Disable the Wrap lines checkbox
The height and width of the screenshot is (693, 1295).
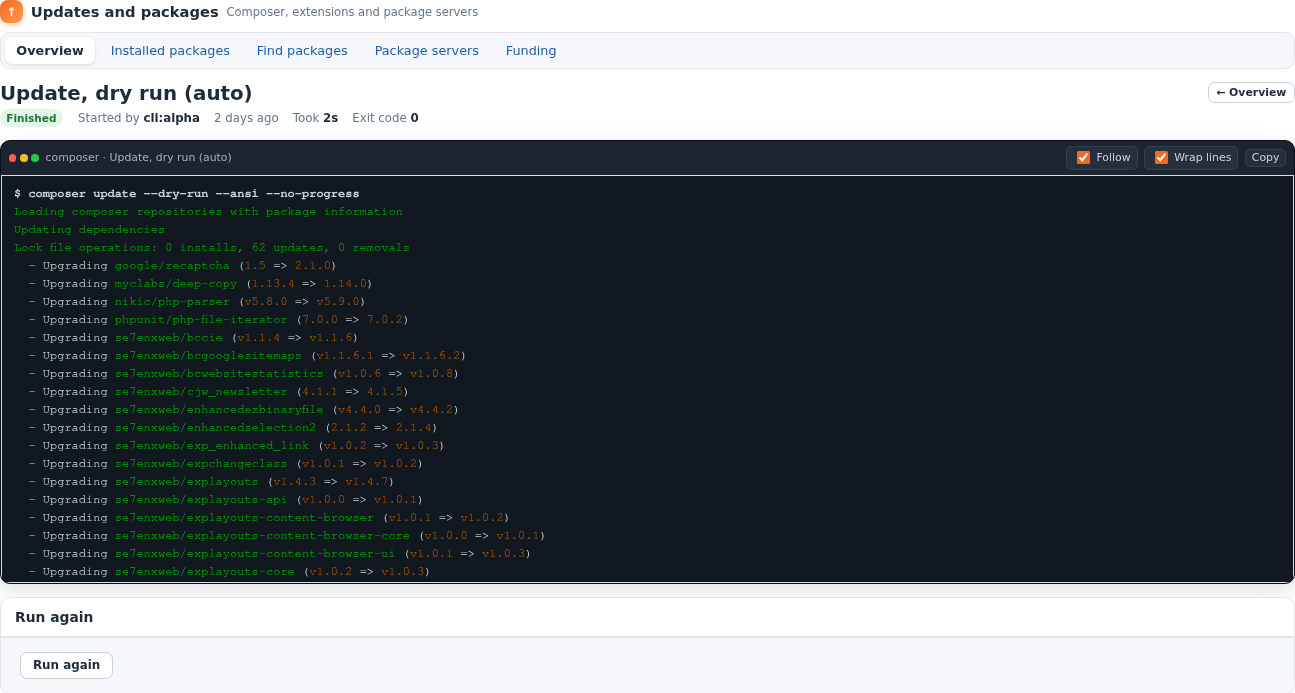(x=1161, y=157)
